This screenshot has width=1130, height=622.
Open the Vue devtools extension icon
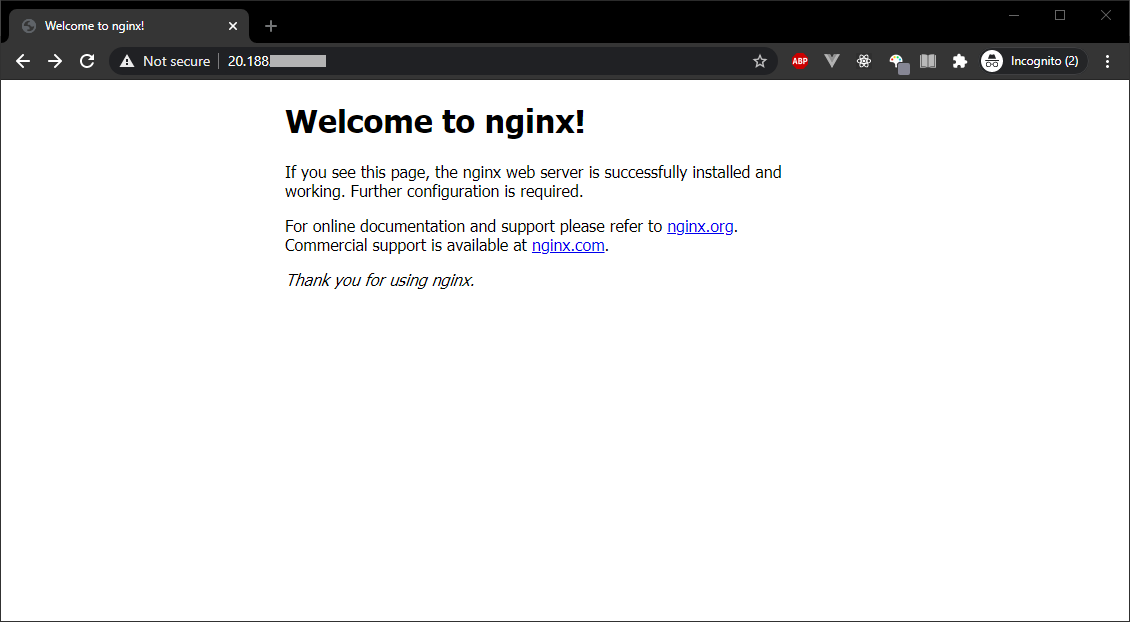[x=832, y=61]
